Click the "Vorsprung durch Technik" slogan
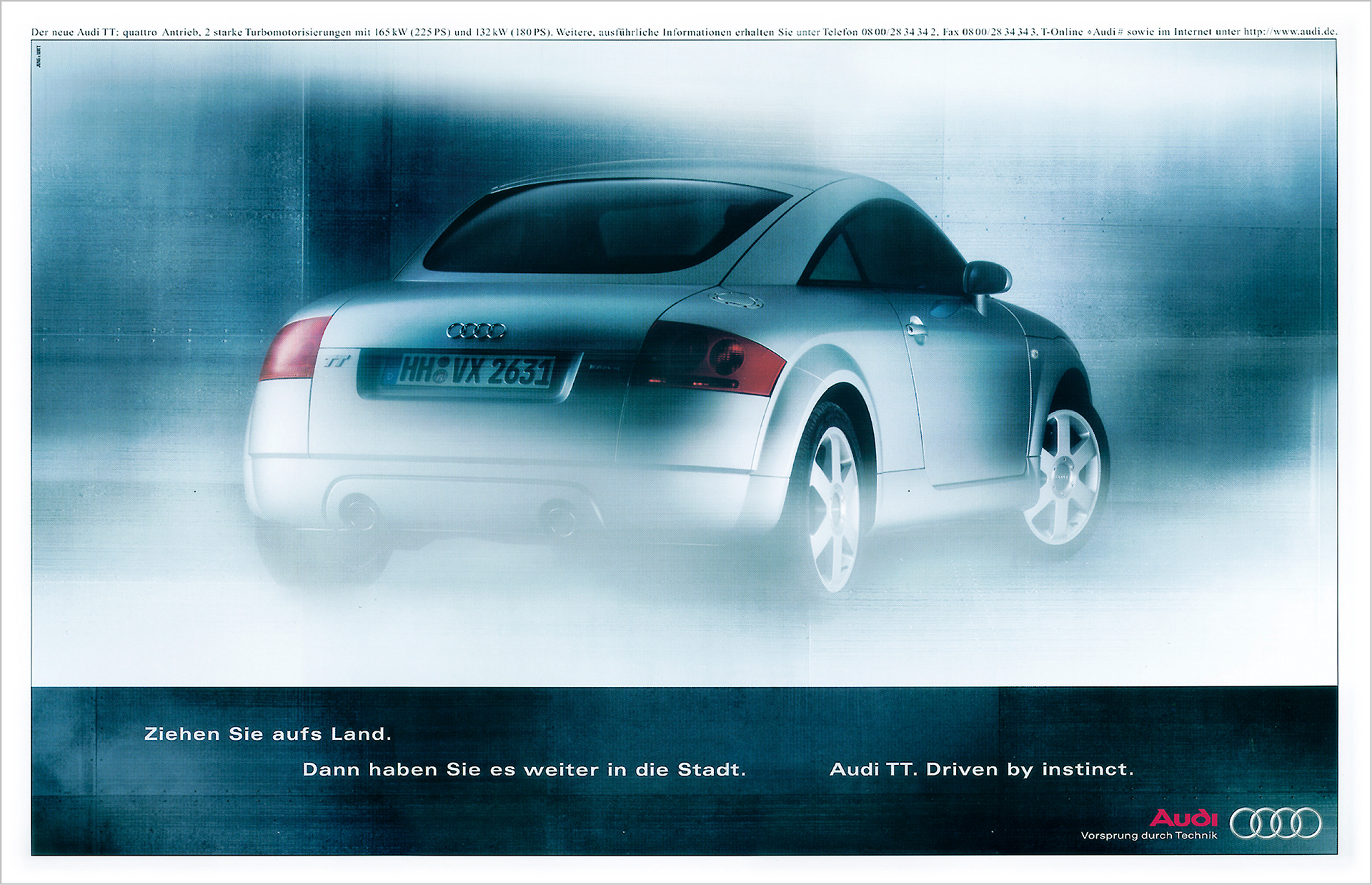1372x885 pixels. point(1148,836)
